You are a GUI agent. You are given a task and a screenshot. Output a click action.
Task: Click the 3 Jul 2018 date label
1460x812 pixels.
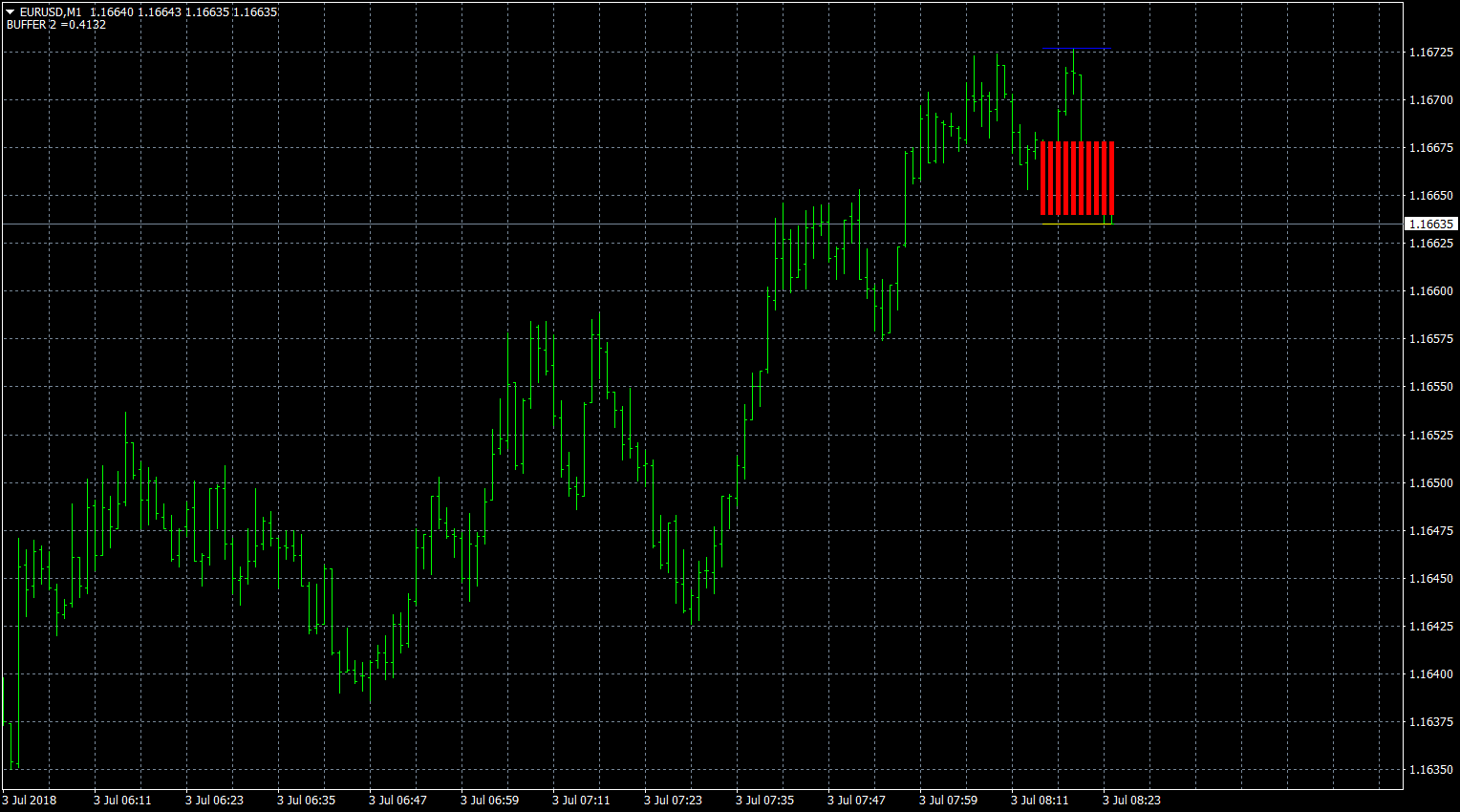tap(30, 801)
